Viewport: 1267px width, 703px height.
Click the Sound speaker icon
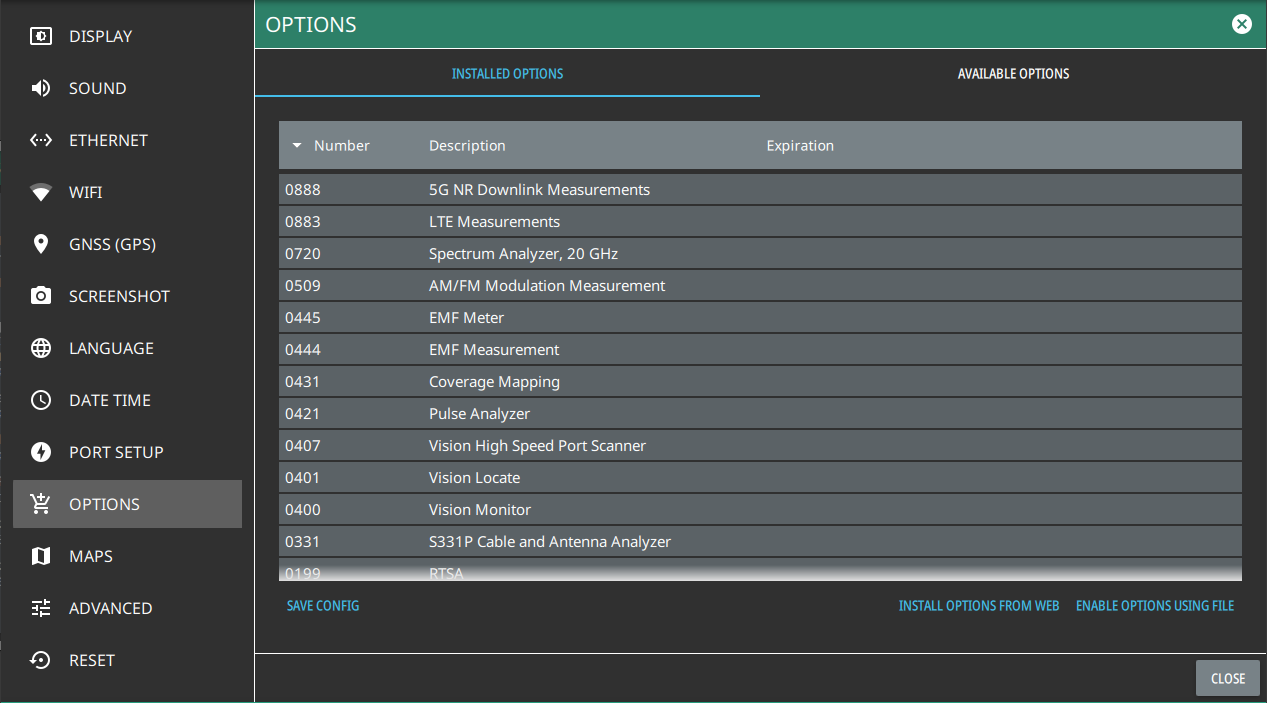click(x=41, y=88)
